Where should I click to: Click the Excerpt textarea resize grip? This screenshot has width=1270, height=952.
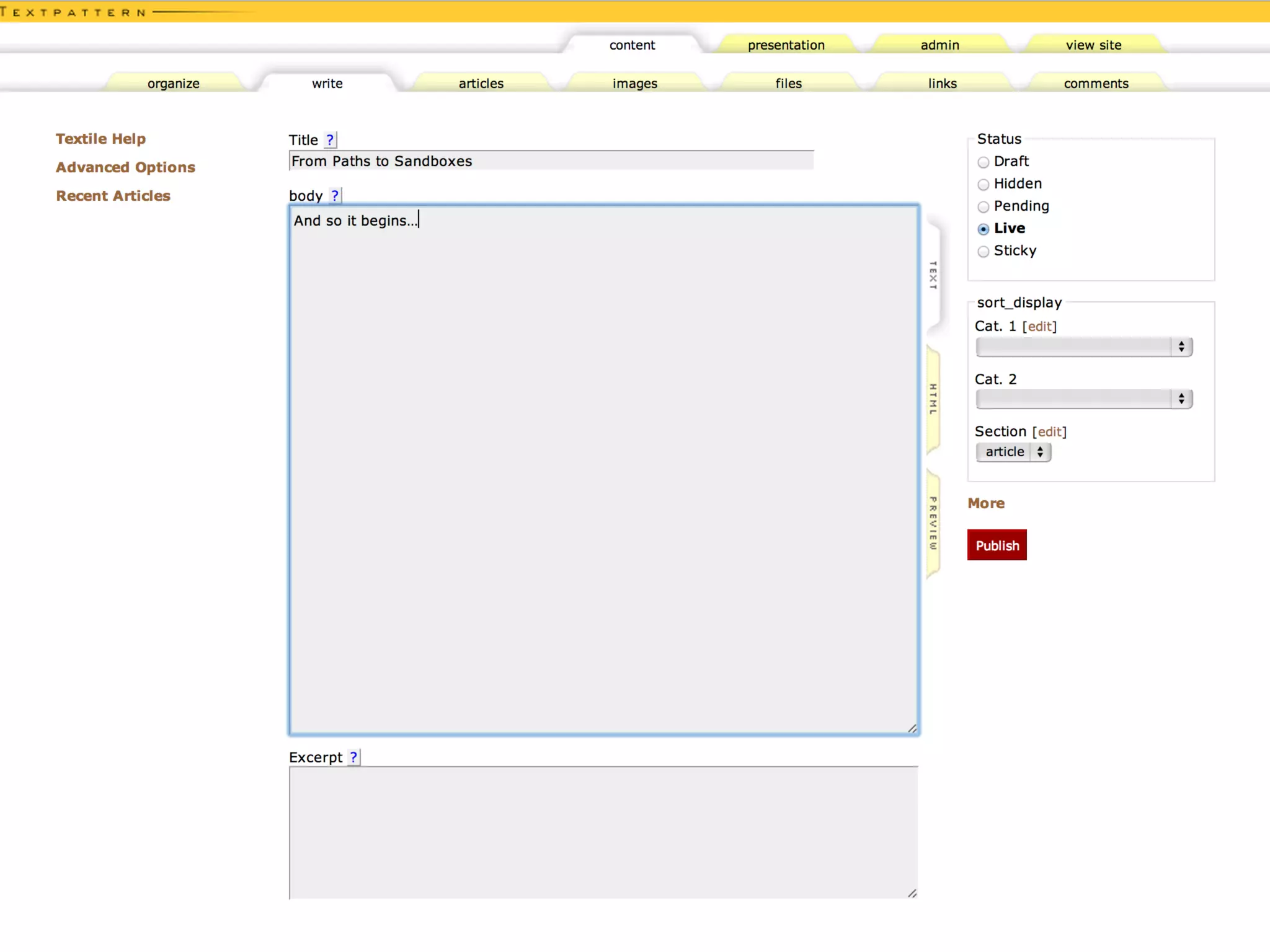(912, 893)
